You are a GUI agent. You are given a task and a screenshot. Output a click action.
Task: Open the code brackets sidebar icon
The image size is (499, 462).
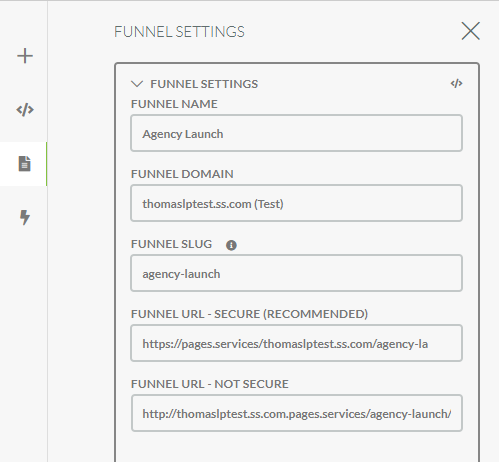pos(25,110)
